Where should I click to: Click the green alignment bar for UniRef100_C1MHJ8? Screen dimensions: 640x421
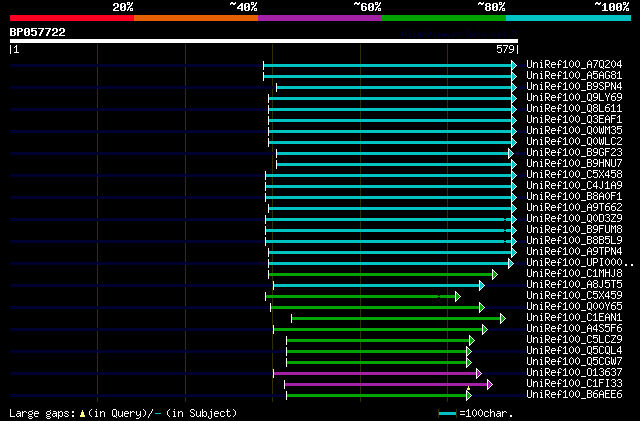click(x=381, y=275)
